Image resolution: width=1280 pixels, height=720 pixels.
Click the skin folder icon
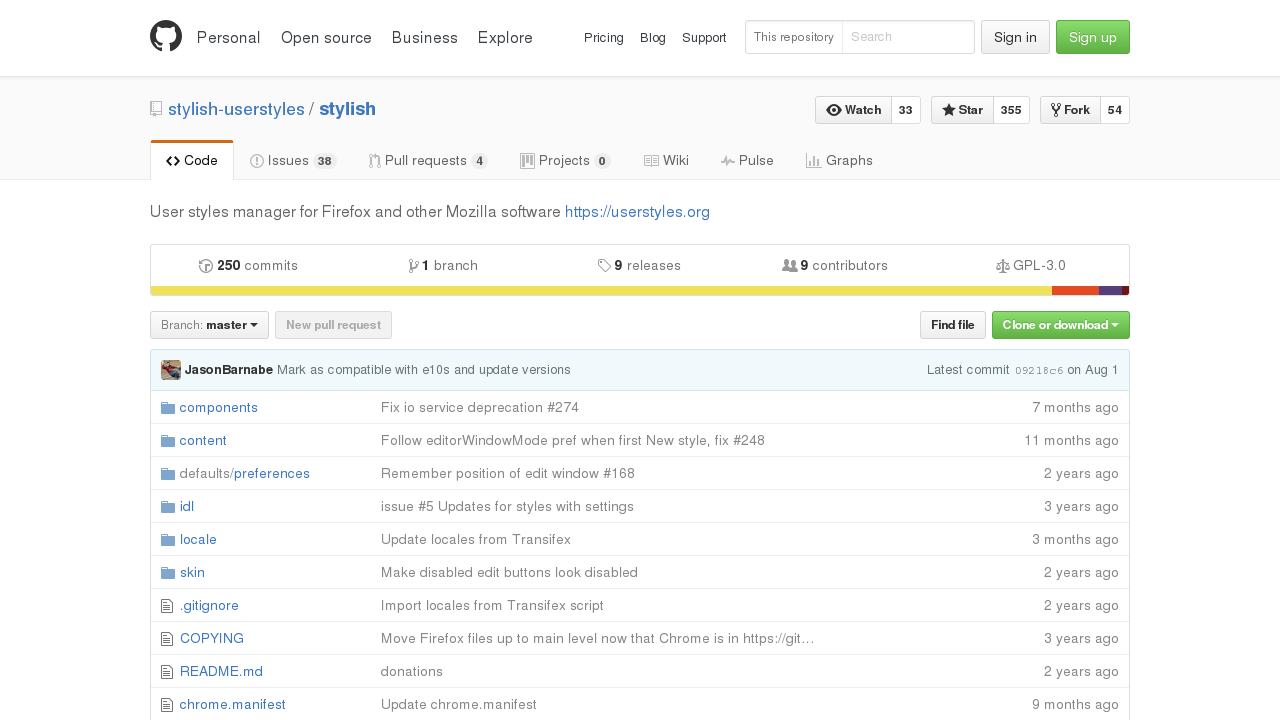[168, 573]
